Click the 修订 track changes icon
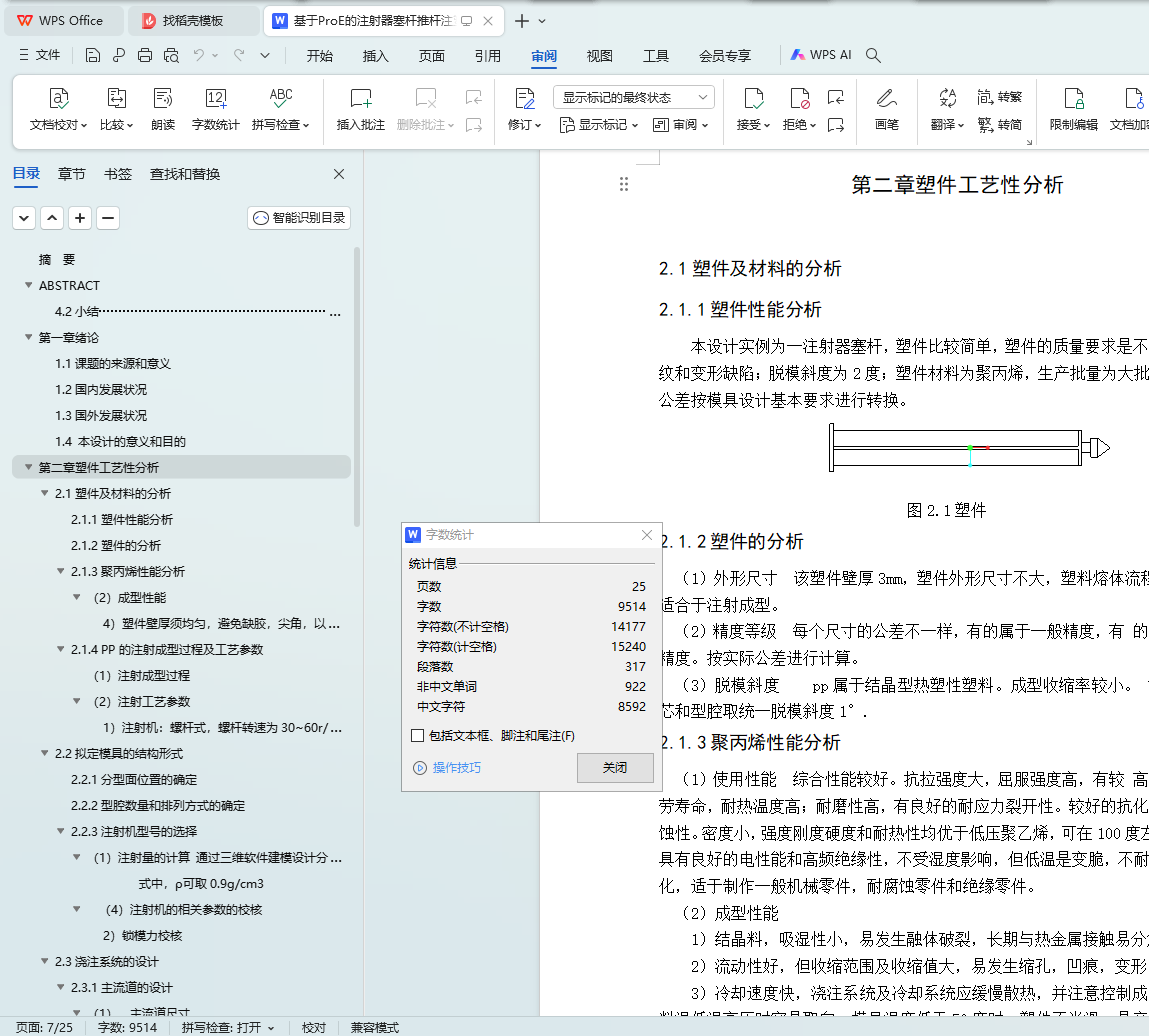This screenshot has width=1149, height=1036. [525, 98]
